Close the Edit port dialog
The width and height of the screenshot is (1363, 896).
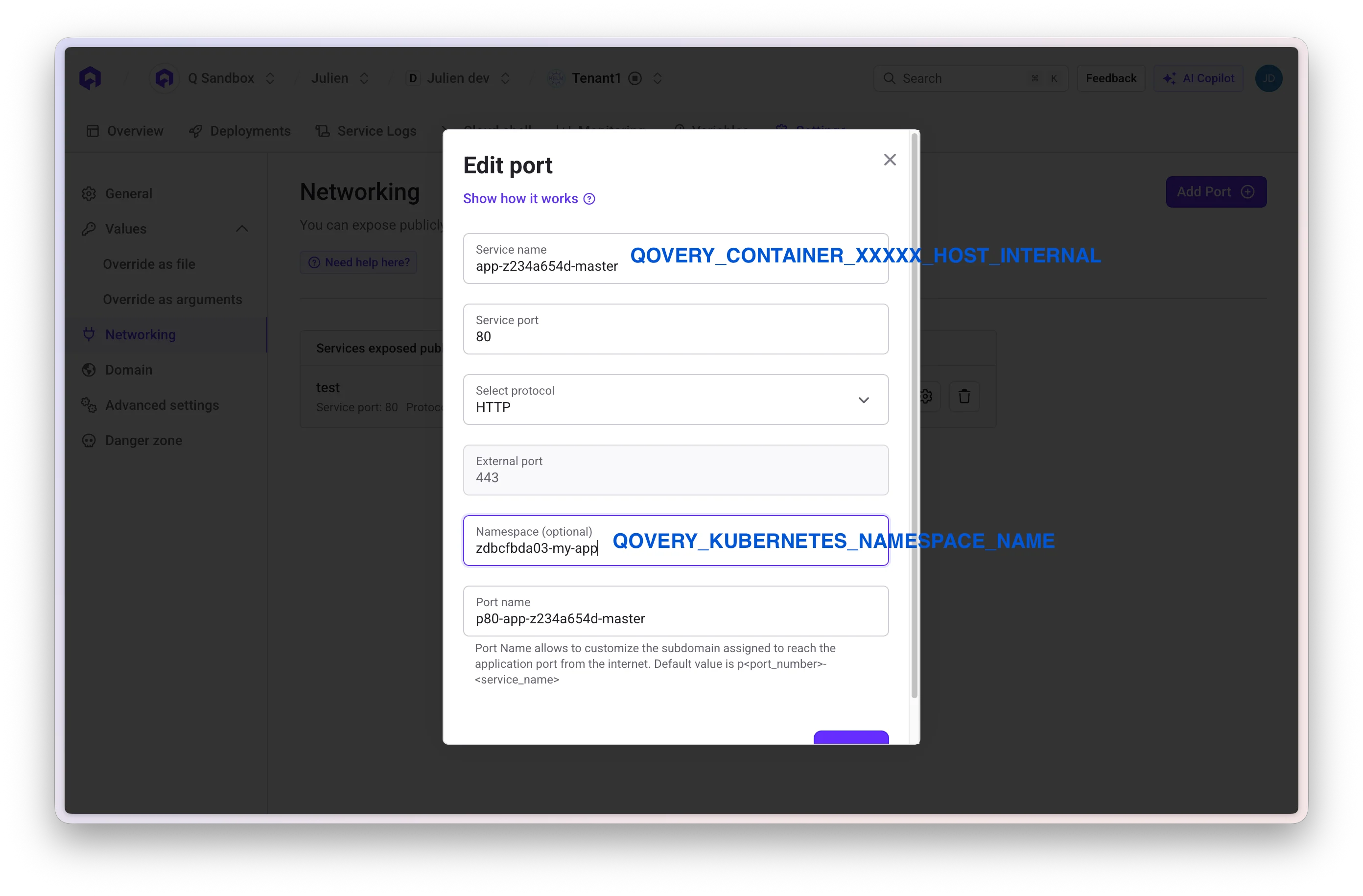point(890,159)
